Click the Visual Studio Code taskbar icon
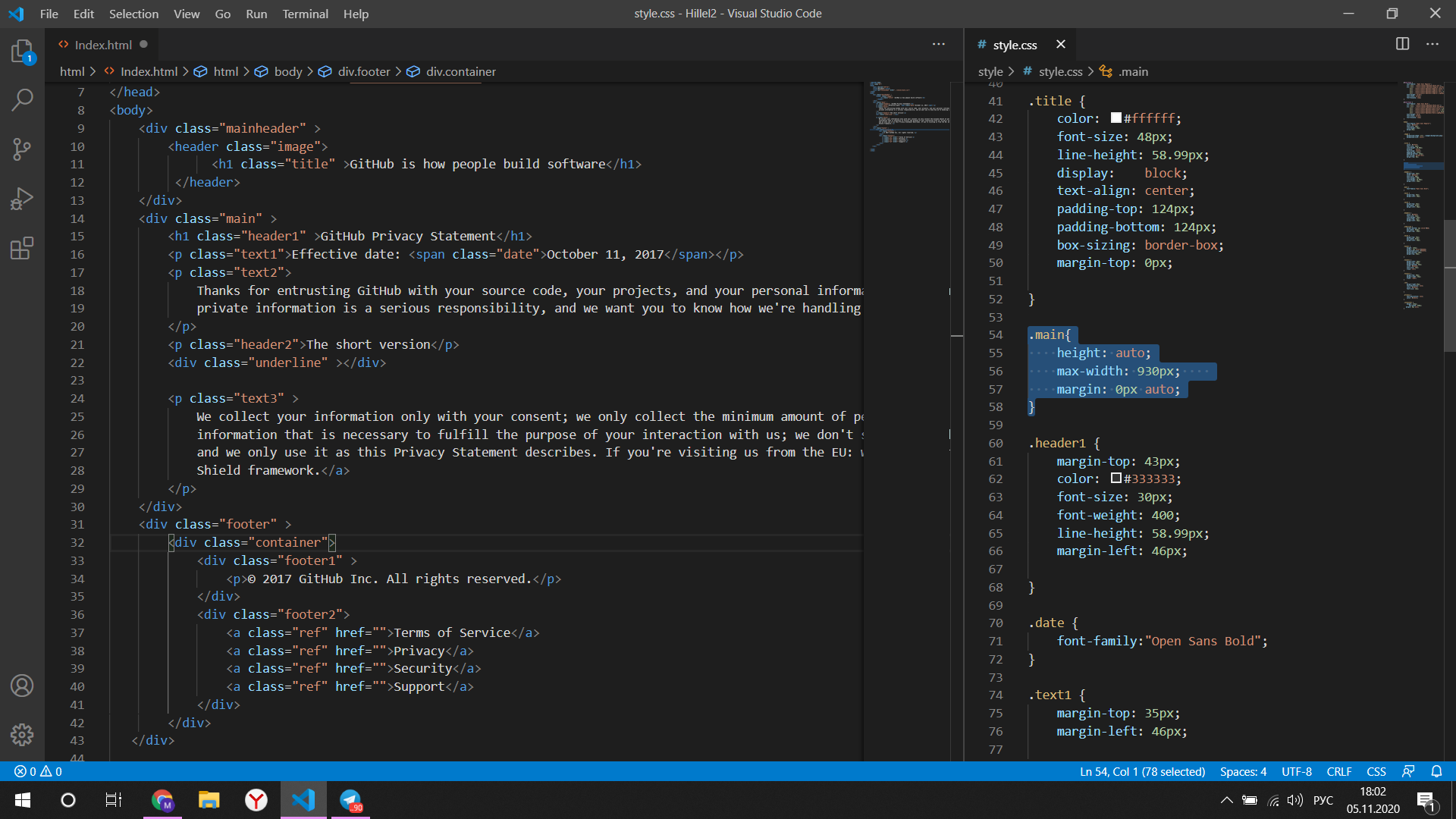1456x819 pixels. 303,800
